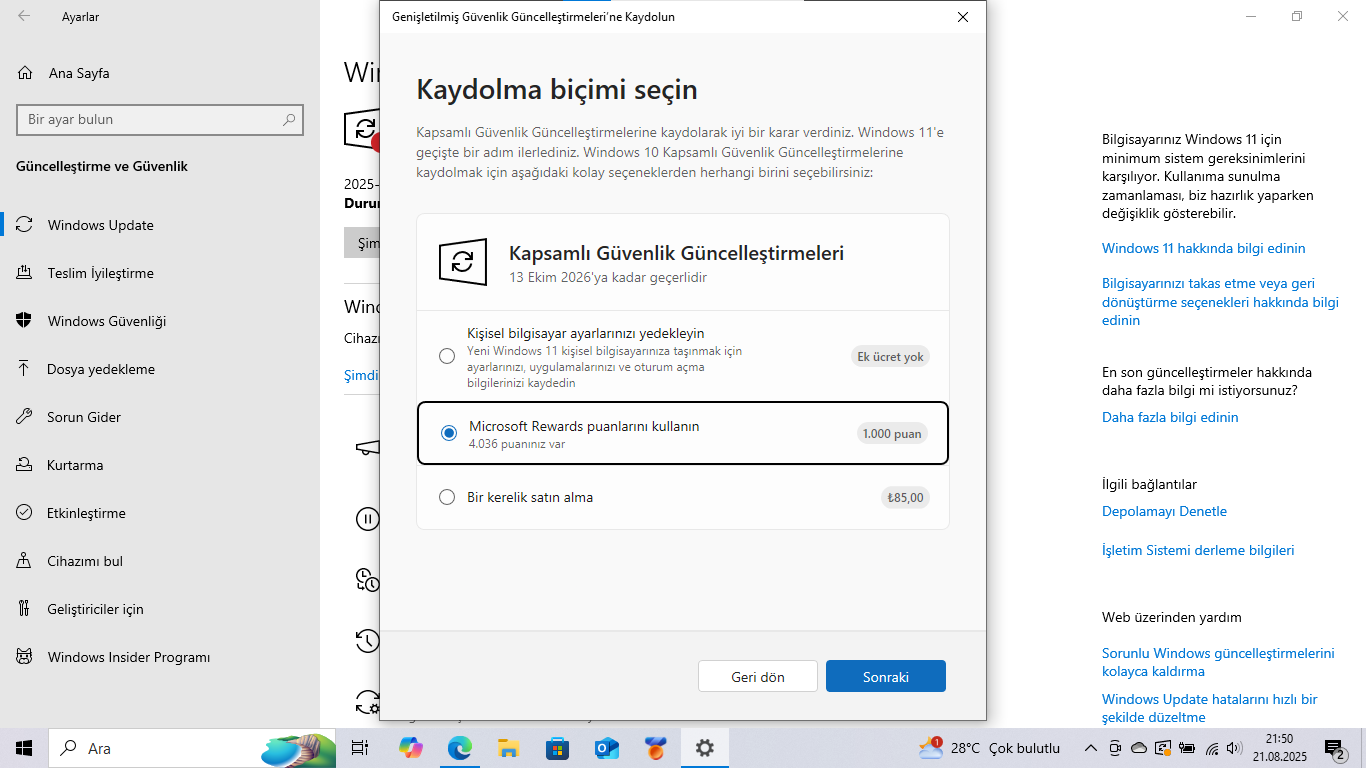Click the Windows Insider Programı icon
1366x768 pixels.
tap(25, 657)
